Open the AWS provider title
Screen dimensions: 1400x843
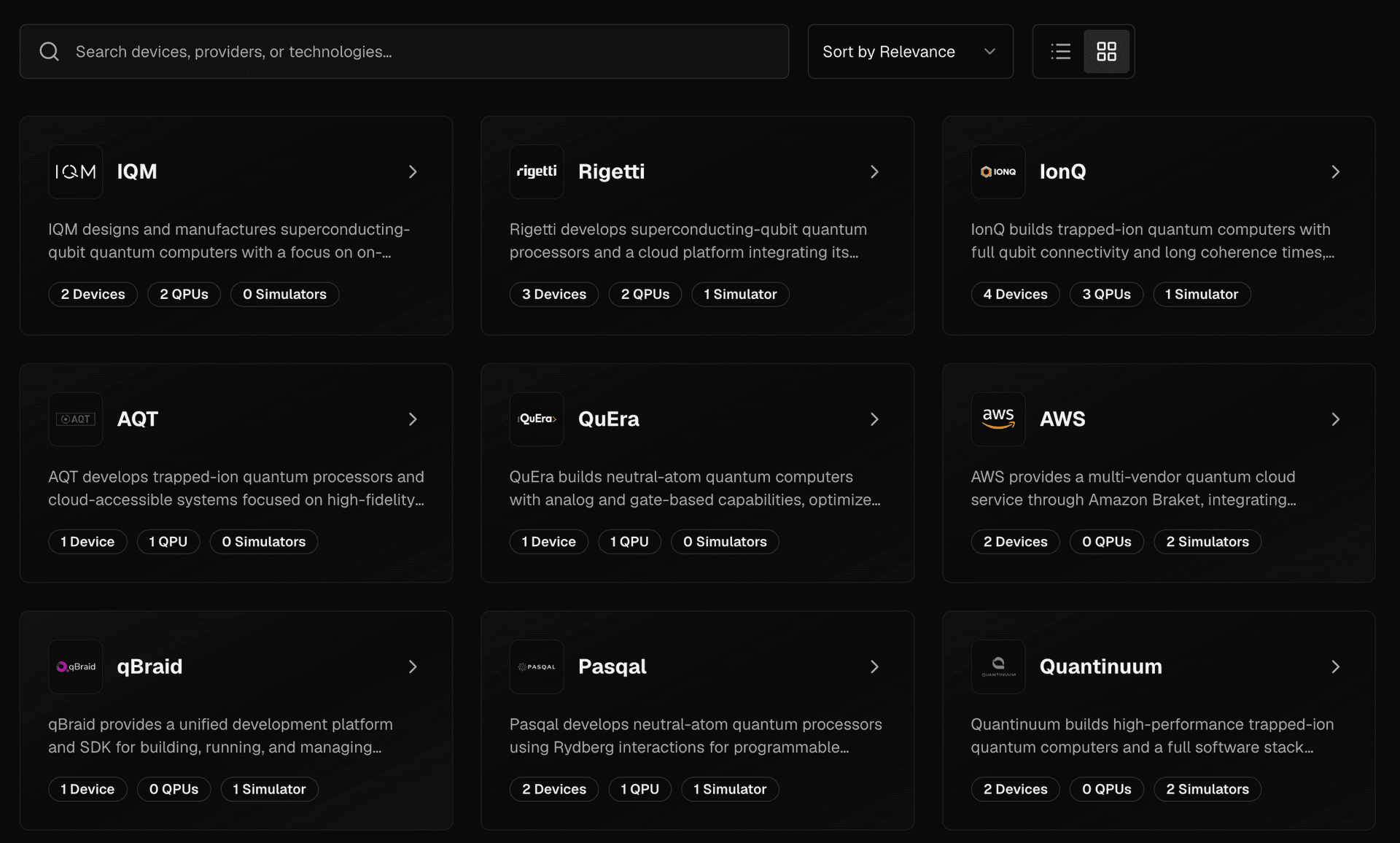(1062, 419)
